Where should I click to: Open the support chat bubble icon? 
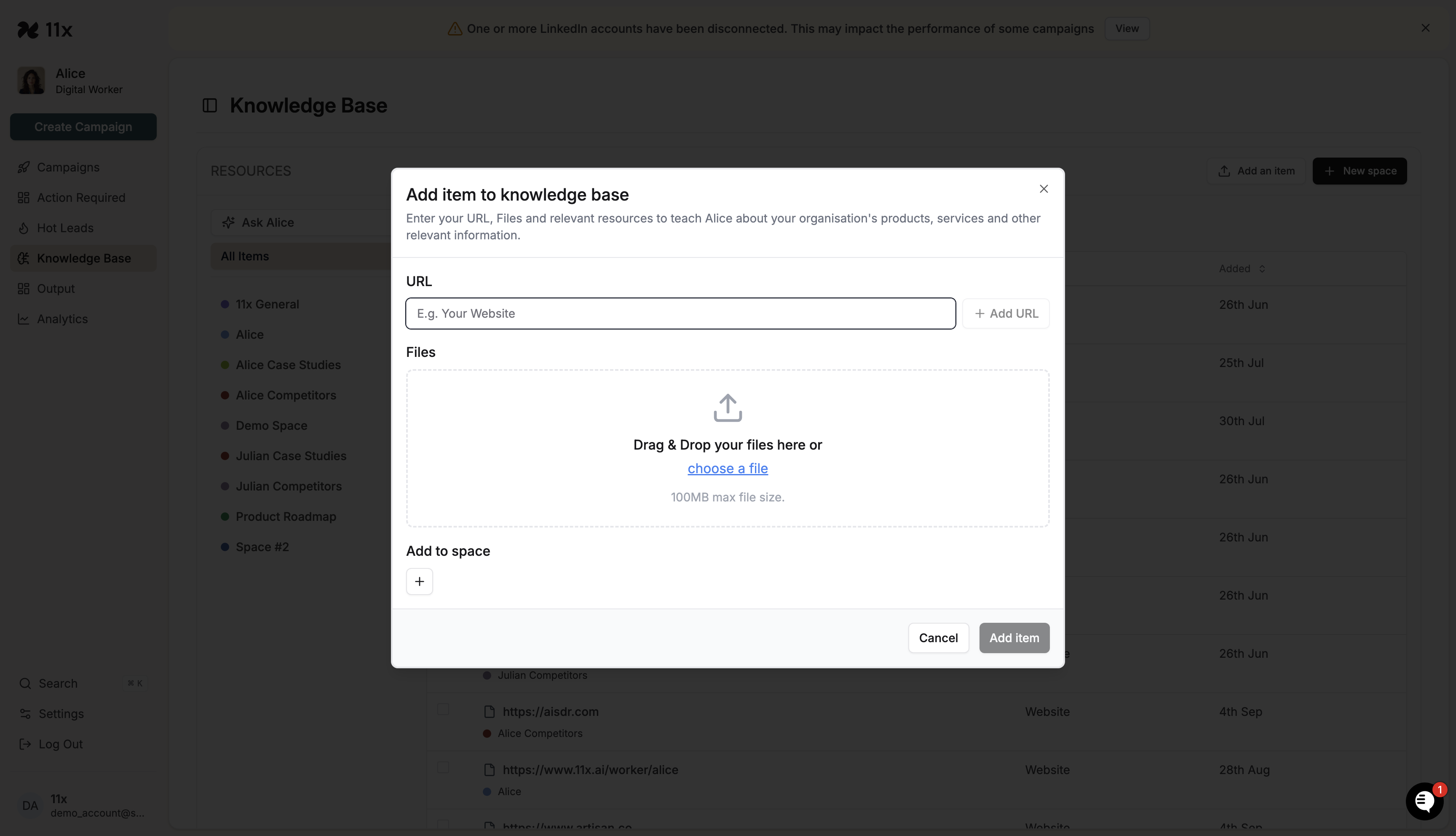tap(1425, 801)
